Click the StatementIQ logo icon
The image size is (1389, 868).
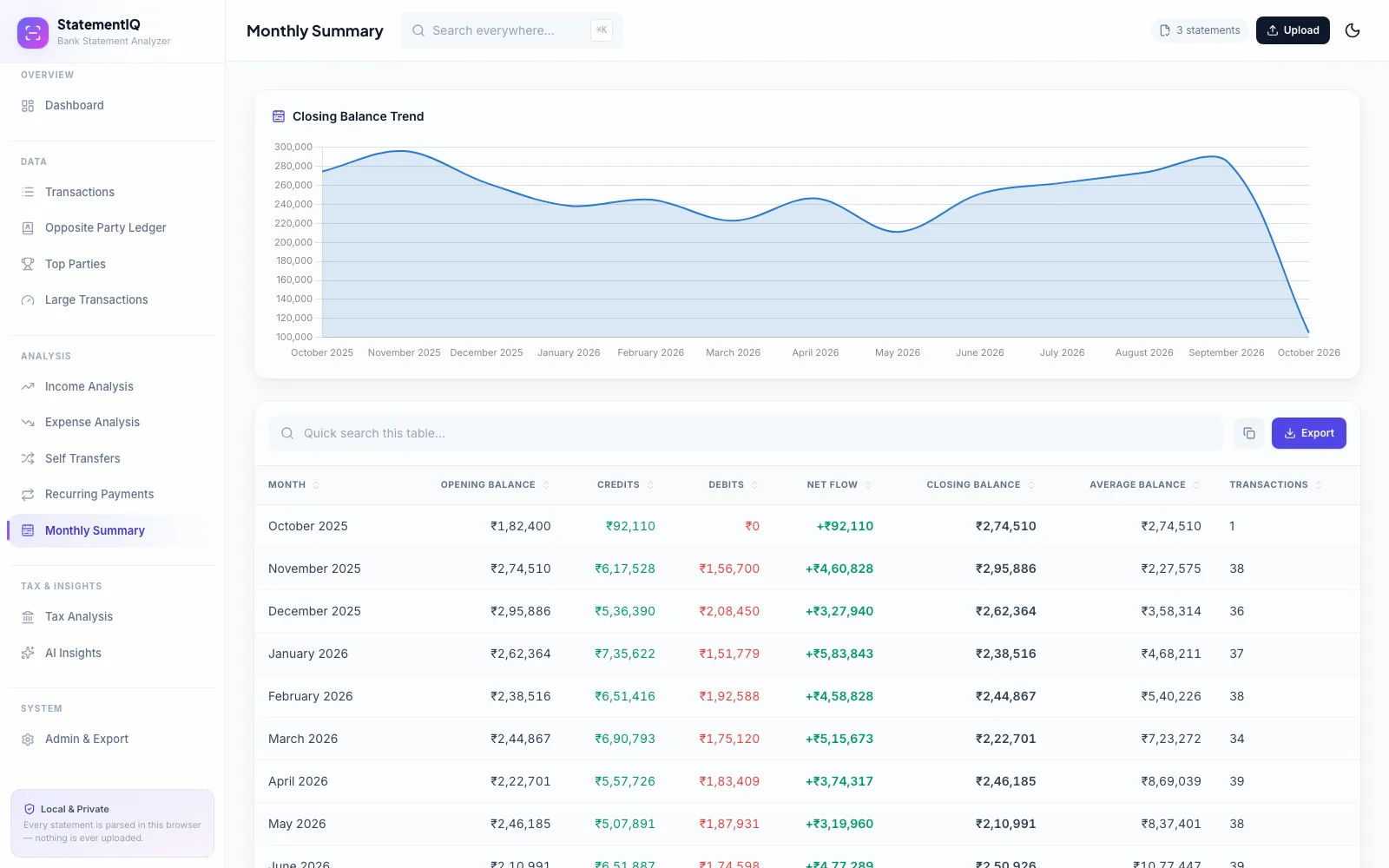click(33, 33)
